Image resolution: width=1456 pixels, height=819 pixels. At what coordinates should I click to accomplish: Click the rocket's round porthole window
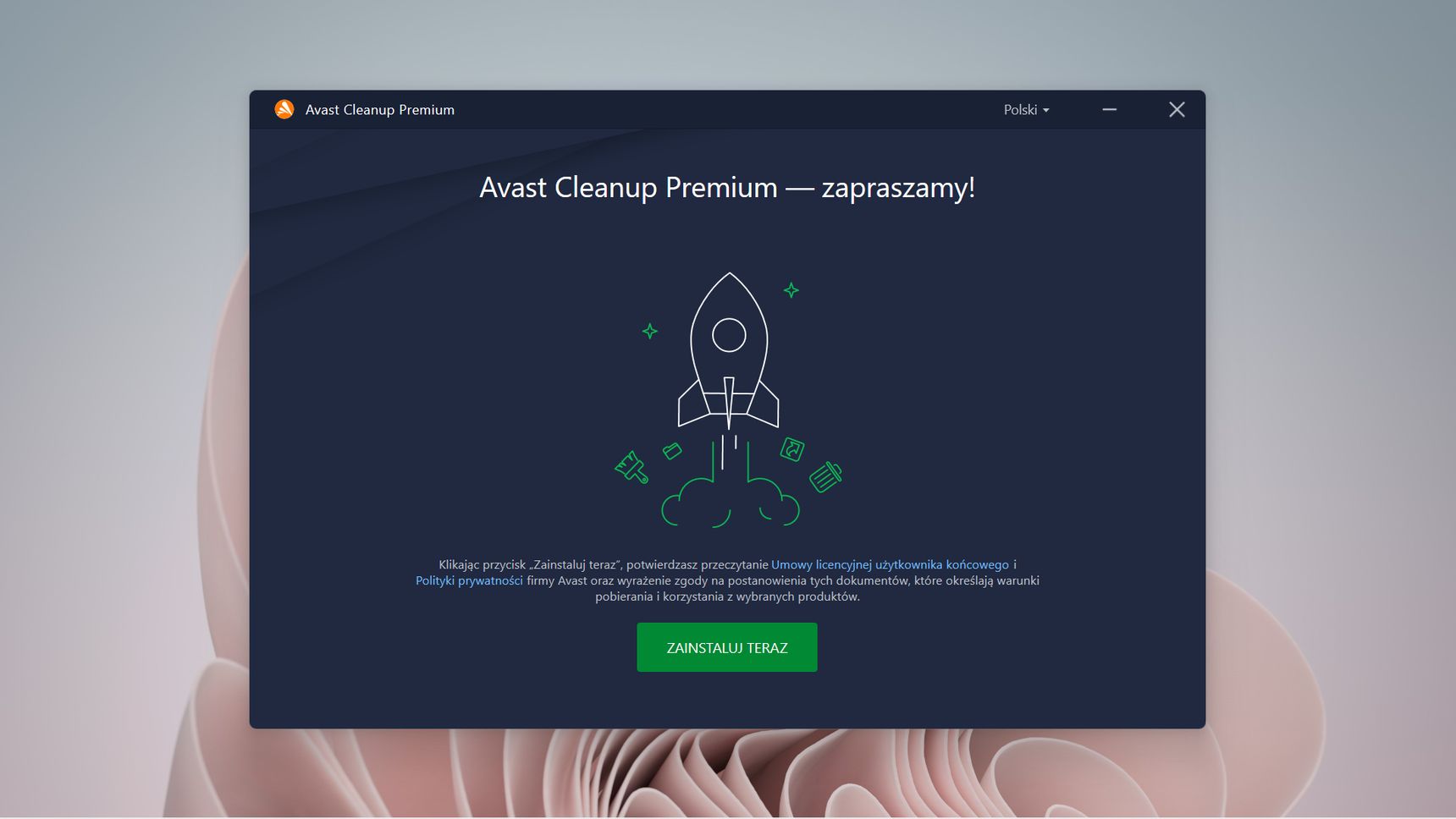pyautogui.click(x=729, y=335)
